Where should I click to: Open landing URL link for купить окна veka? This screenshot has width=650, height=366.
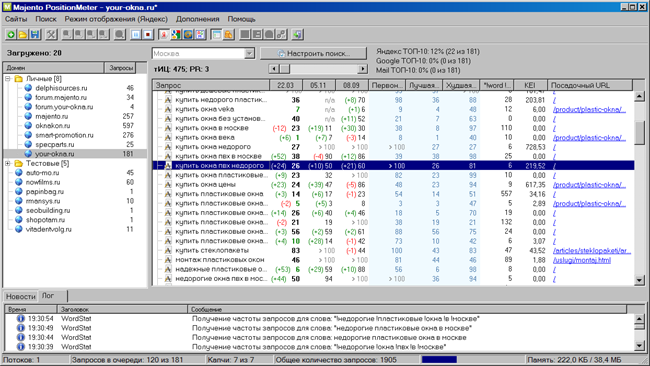pyautogui.click(x=589, y=109)
